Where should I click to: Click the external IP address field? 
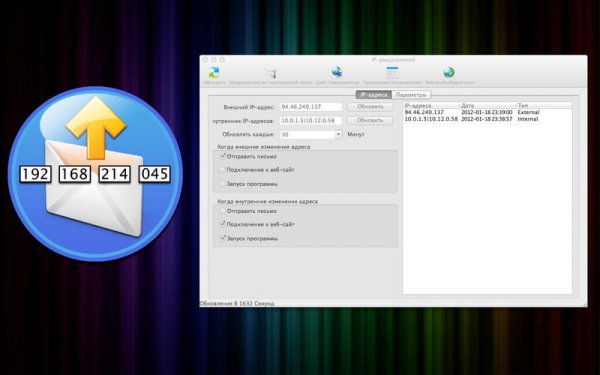(x=311, y=107)
